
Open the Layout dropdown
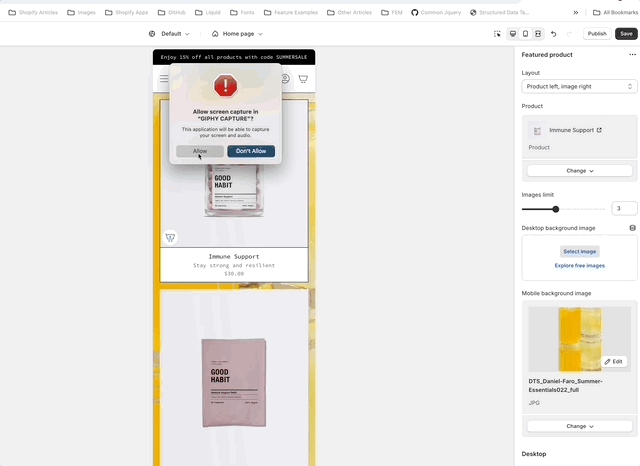pos(579,87)
